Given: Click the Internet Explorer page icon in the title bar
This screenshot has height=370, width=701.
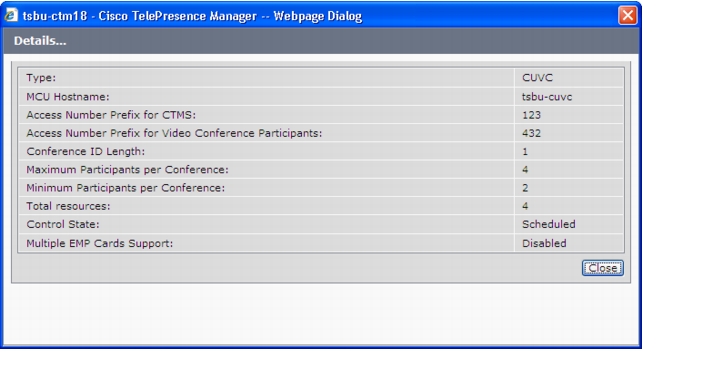Looking at the screenshot, I should (x=11, y=15).
